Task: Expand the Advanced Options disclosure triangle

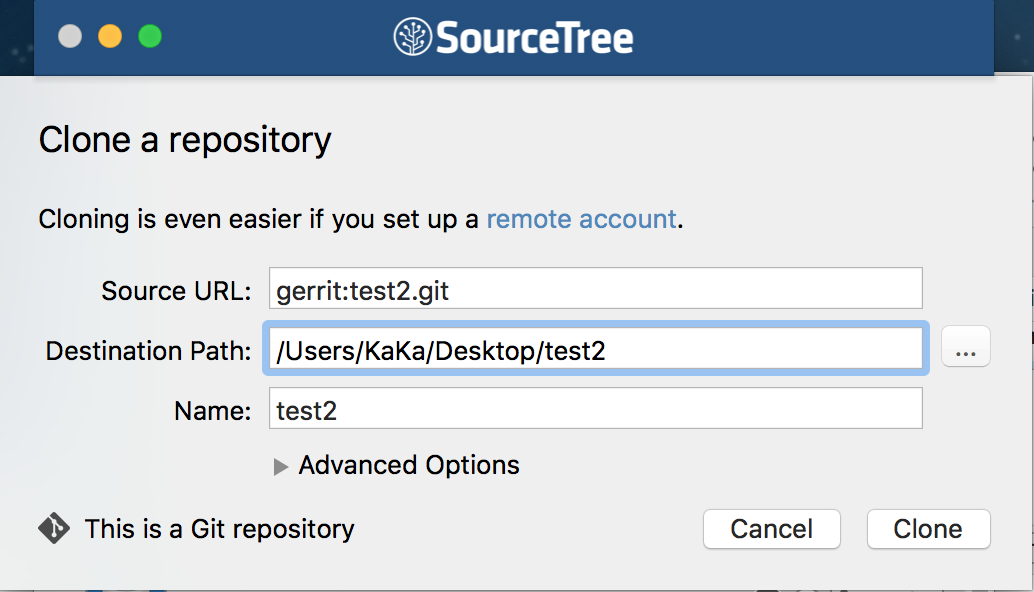Action: 281,467
